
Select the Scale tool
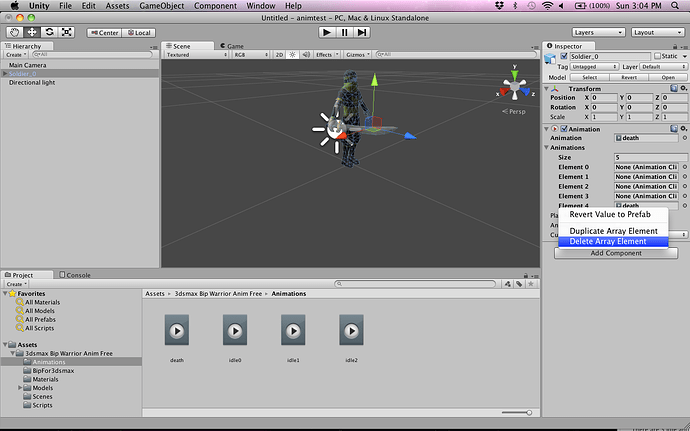pos(66,32)
